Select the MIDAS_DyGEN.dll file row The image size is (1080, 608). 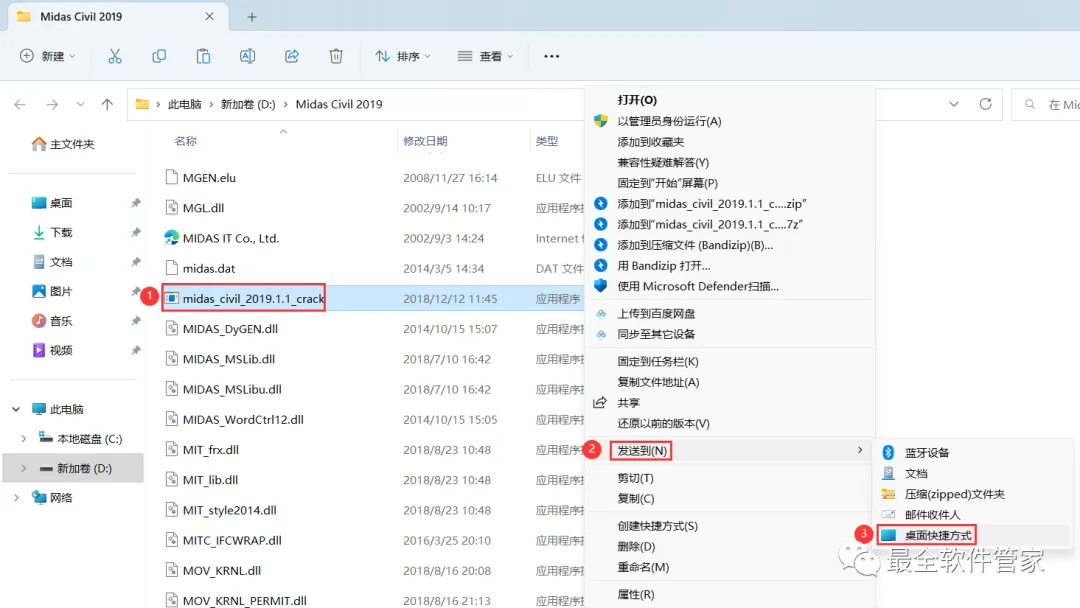pos(372,329)
